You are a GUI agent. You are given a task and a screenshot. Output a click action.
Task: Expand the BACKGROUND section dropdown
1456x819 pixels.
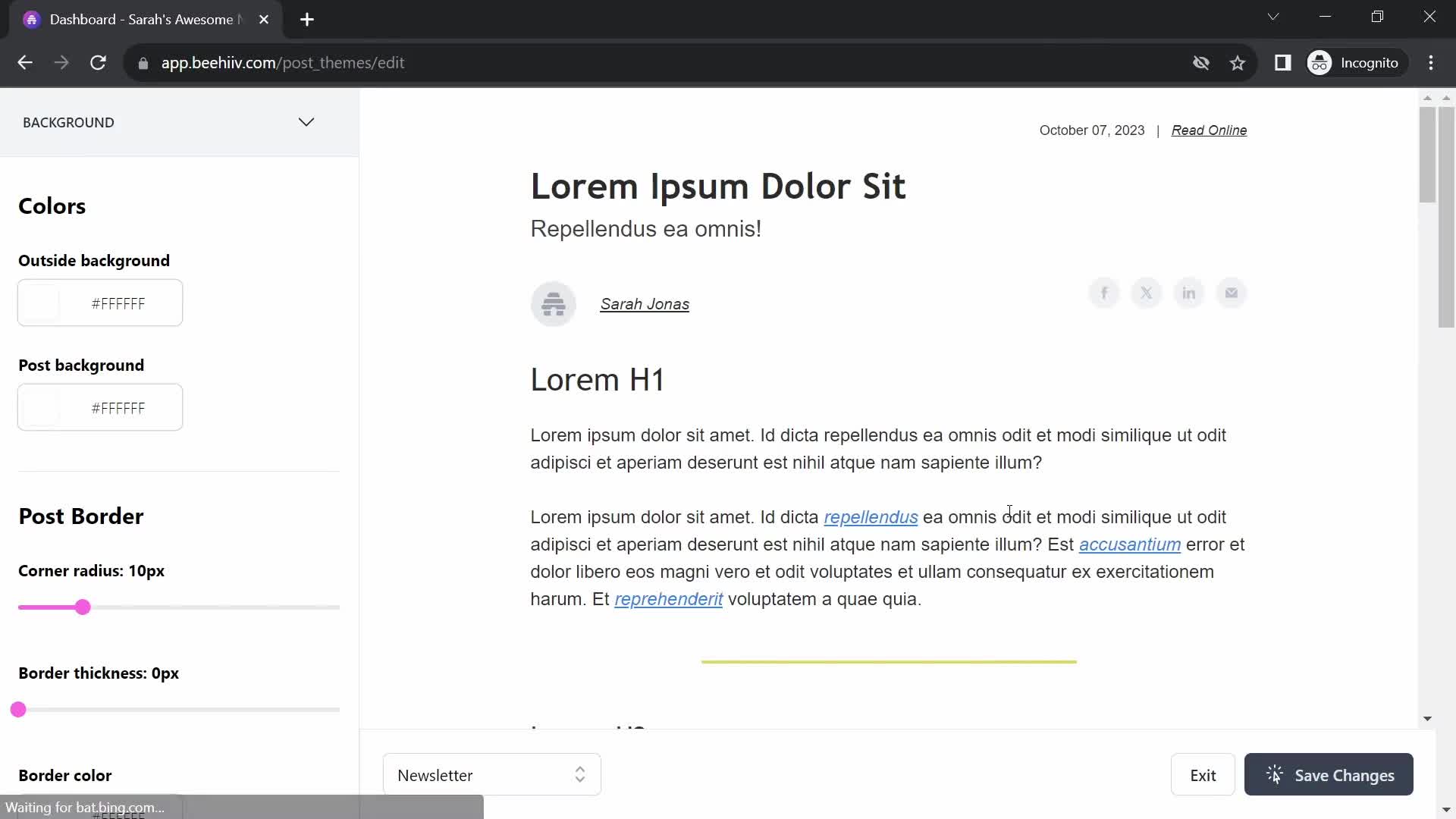point(306,122)
